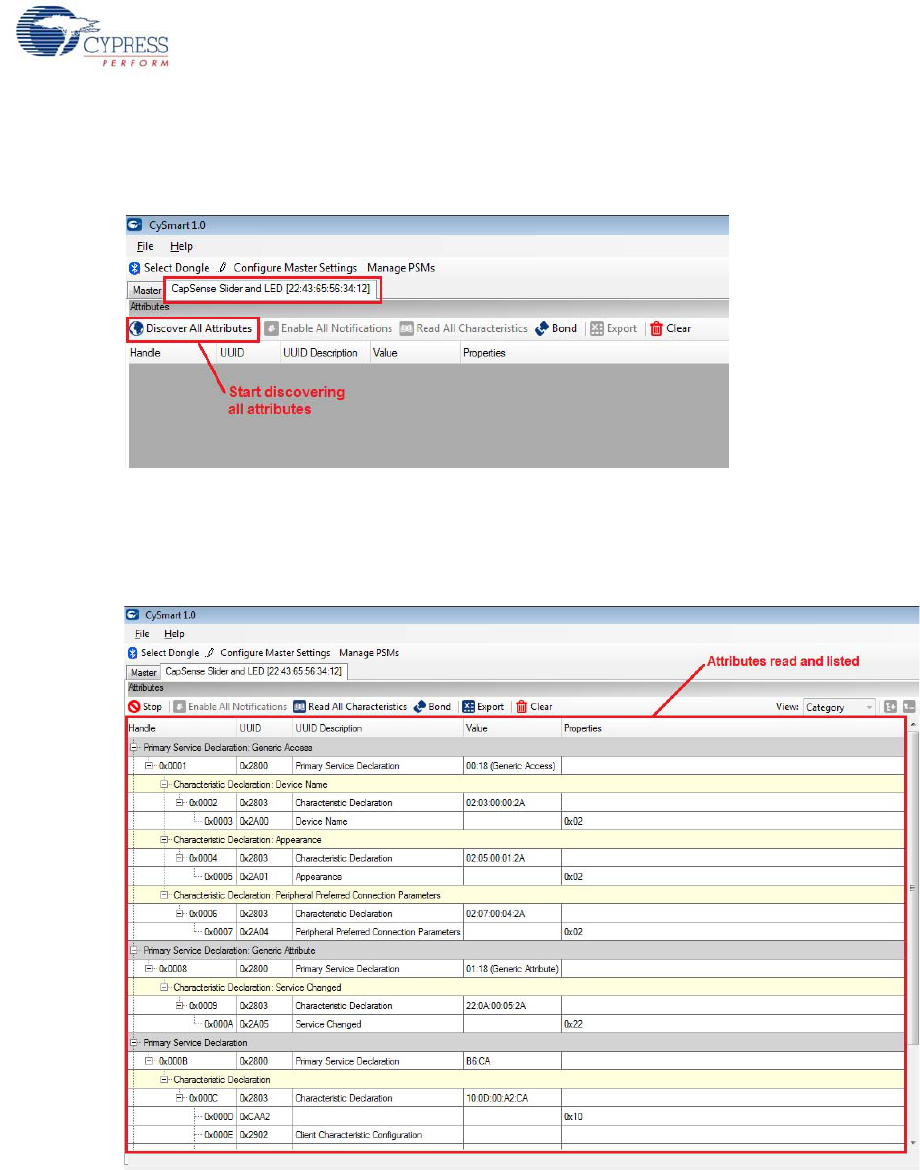Open File menu in upper window
920x1170 pixels.
point(145,246)
